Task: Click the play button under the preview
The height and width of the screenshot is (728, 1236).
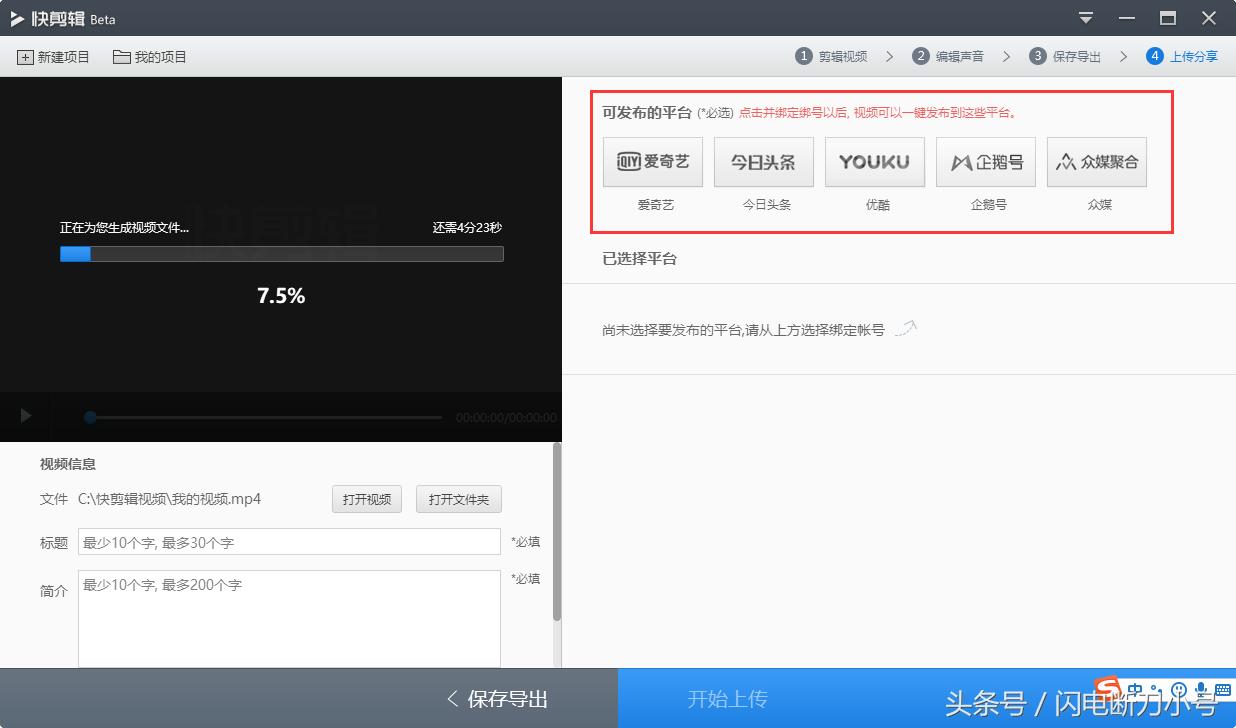Action: pyautogui.click(x=22, y=417)
